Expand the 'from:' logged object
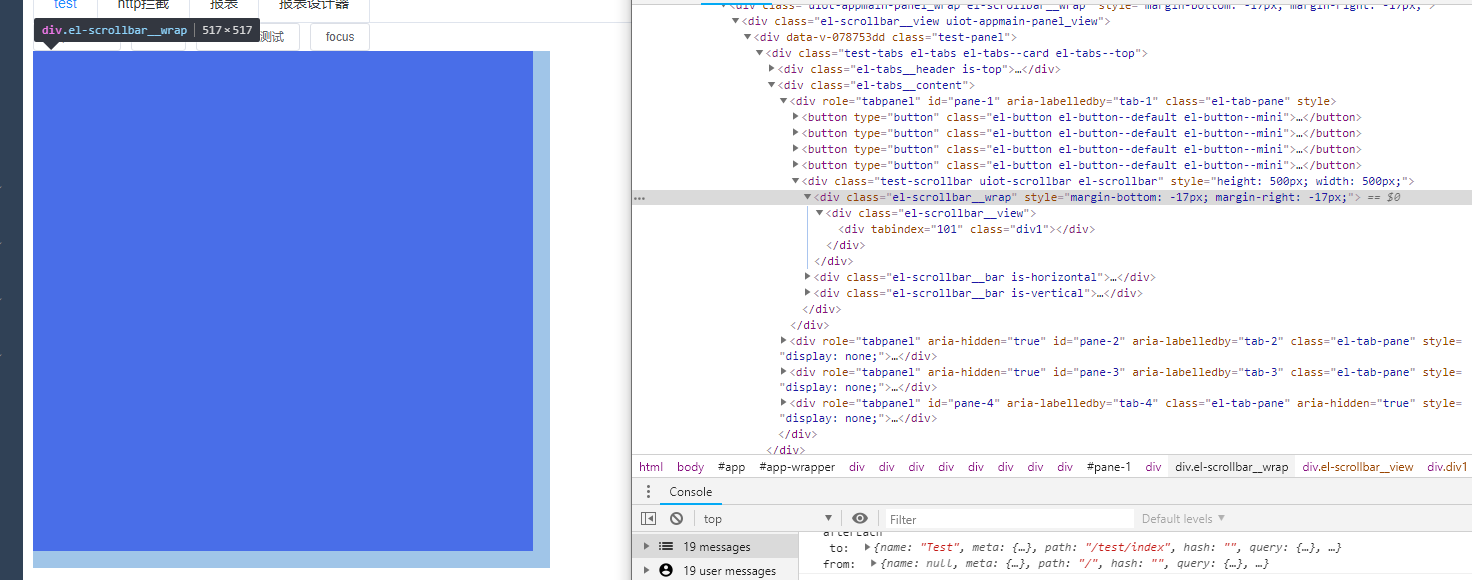Viewport: 1472px width, 580px height. (874, 563)
